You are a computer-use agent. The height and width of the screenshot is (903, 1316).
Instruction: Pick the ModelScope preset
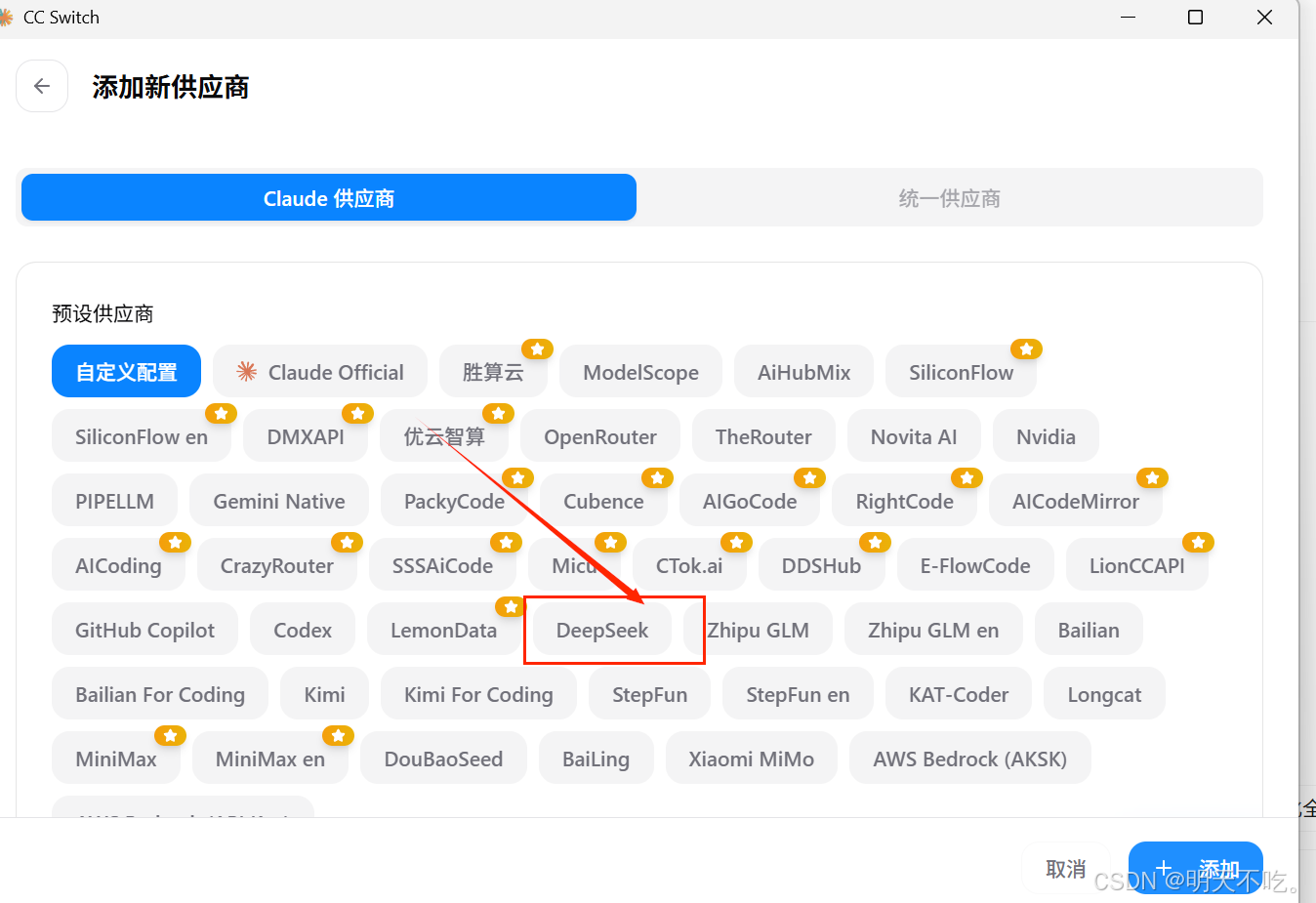(x=640, y=372)
